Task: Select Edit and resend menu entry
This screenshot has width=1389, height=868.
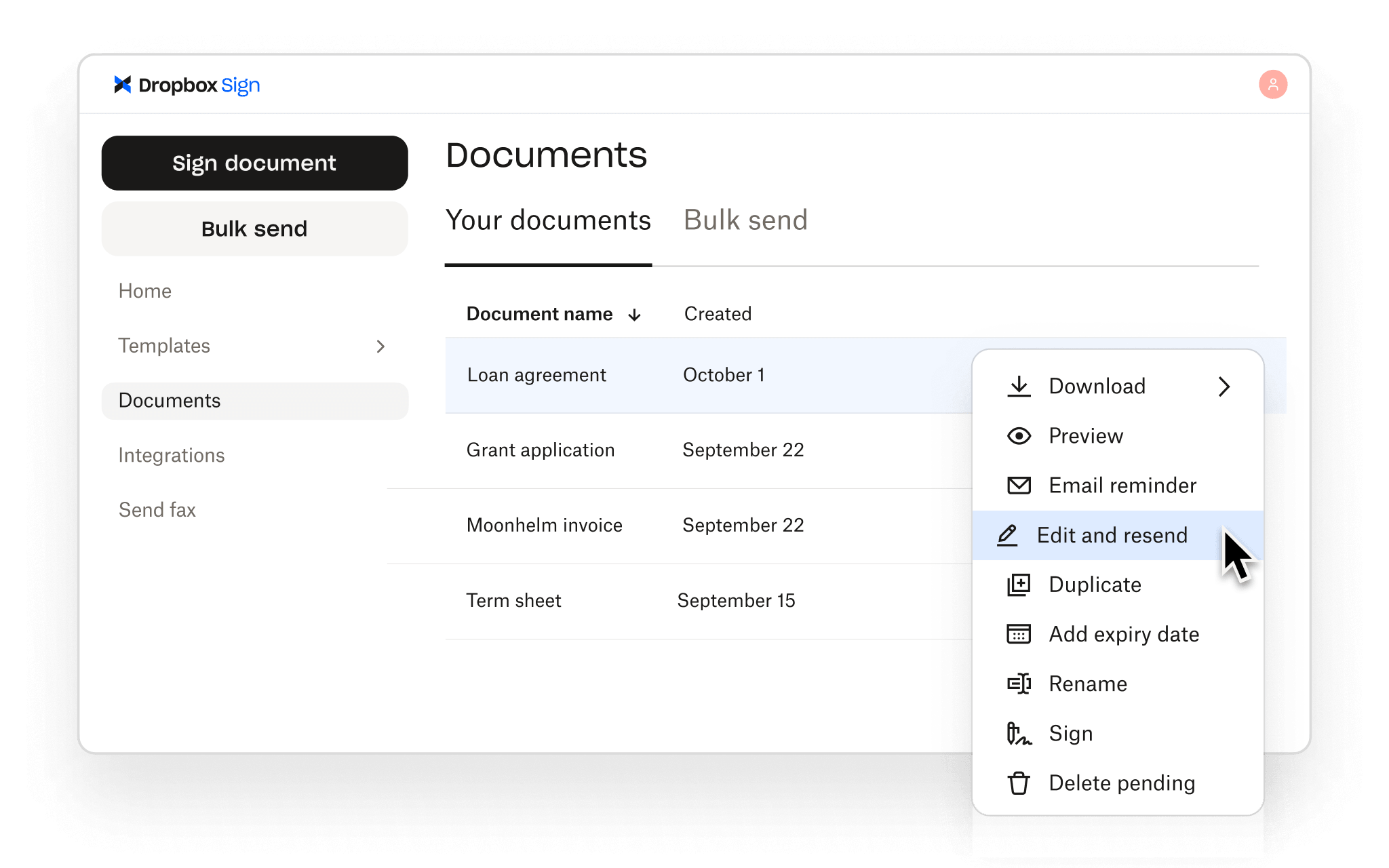Action: [1118, 535]
